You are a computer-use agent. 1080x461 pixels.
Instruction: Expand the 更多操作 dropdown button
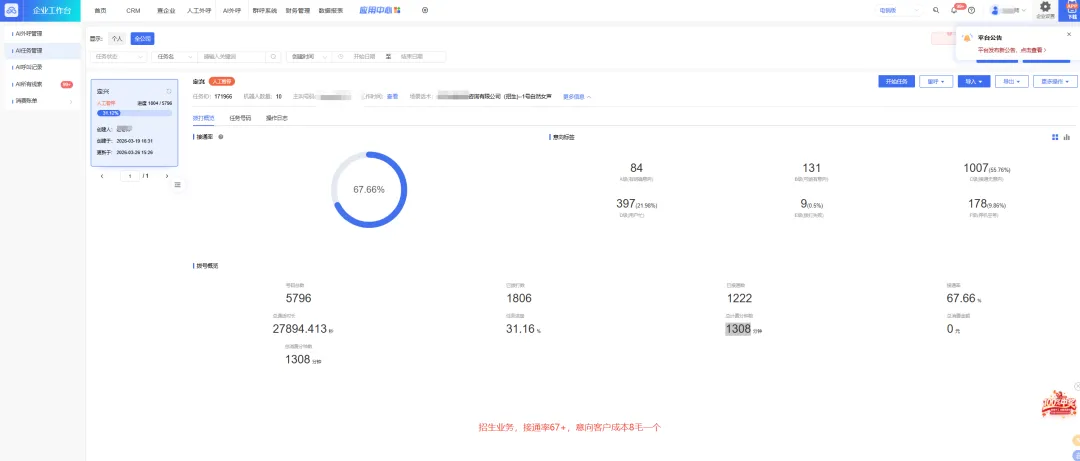[x=1055, y=81]
